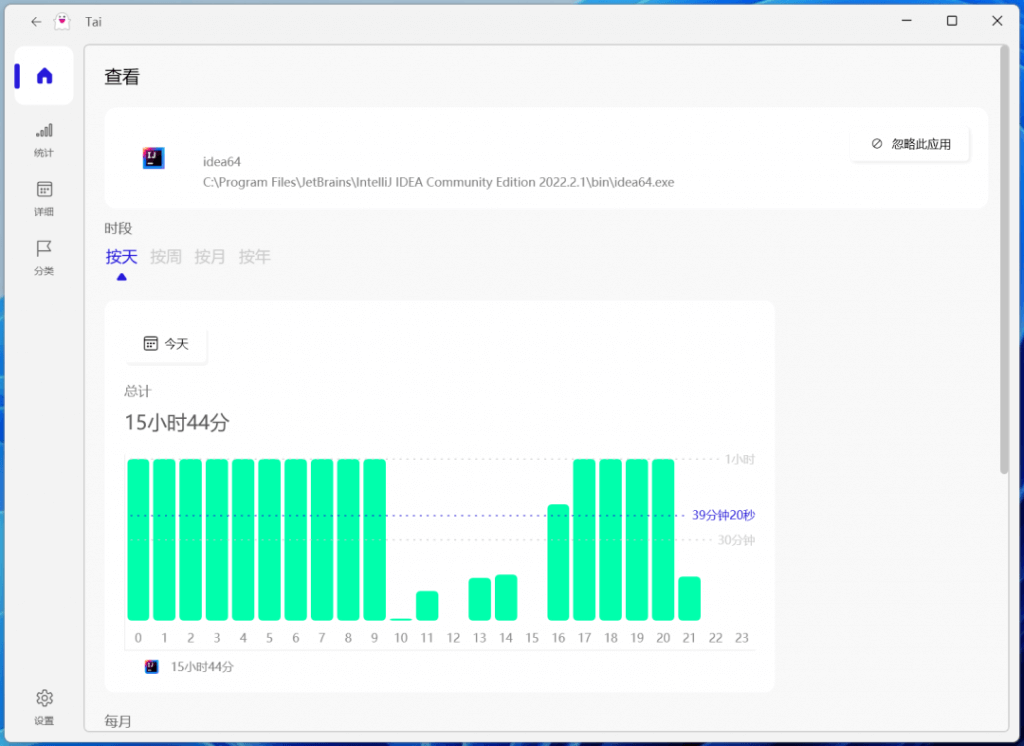Screen dimensions: 1024x746
Task: Switch to the 按月 monthly tab
Action: pos(210,257)
